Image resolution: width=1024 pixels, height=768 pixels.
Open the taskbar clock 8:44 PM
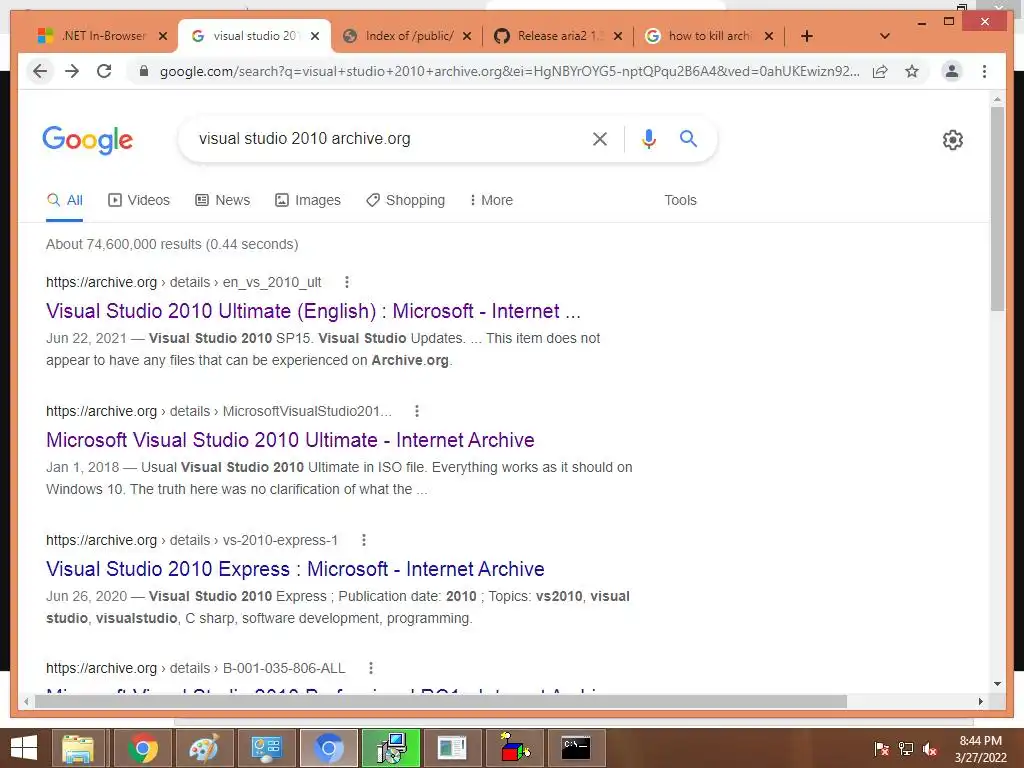pyautogui.click(x=980, y=749)
